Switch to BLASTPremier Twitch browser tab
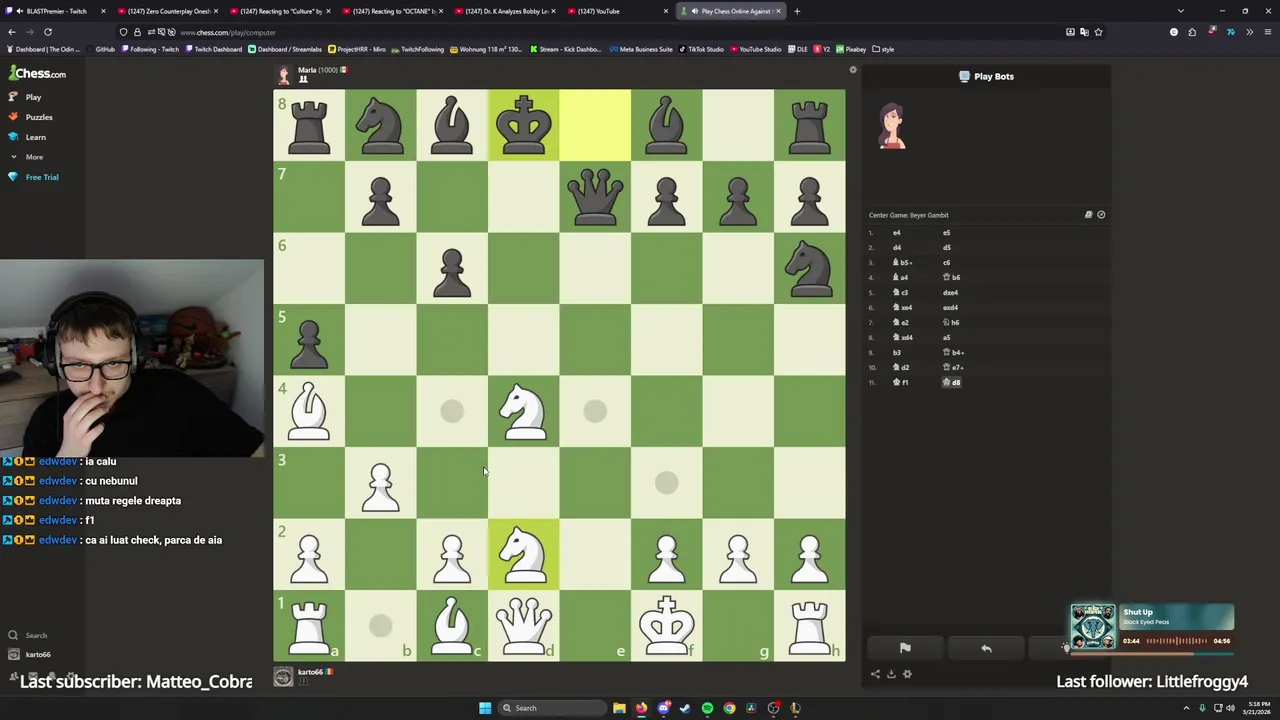This screenshot has height=720, width=1280. (x=57, y=11)
